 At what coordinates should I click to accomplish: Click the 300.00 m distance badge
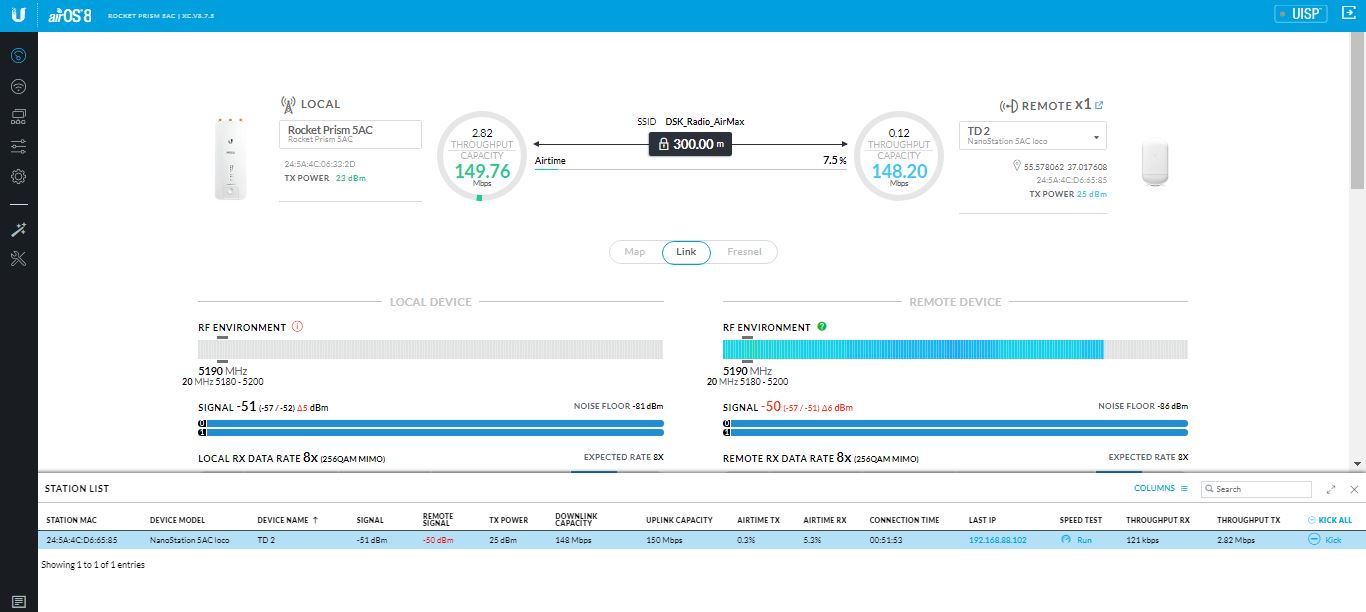(x=690, y=144)
